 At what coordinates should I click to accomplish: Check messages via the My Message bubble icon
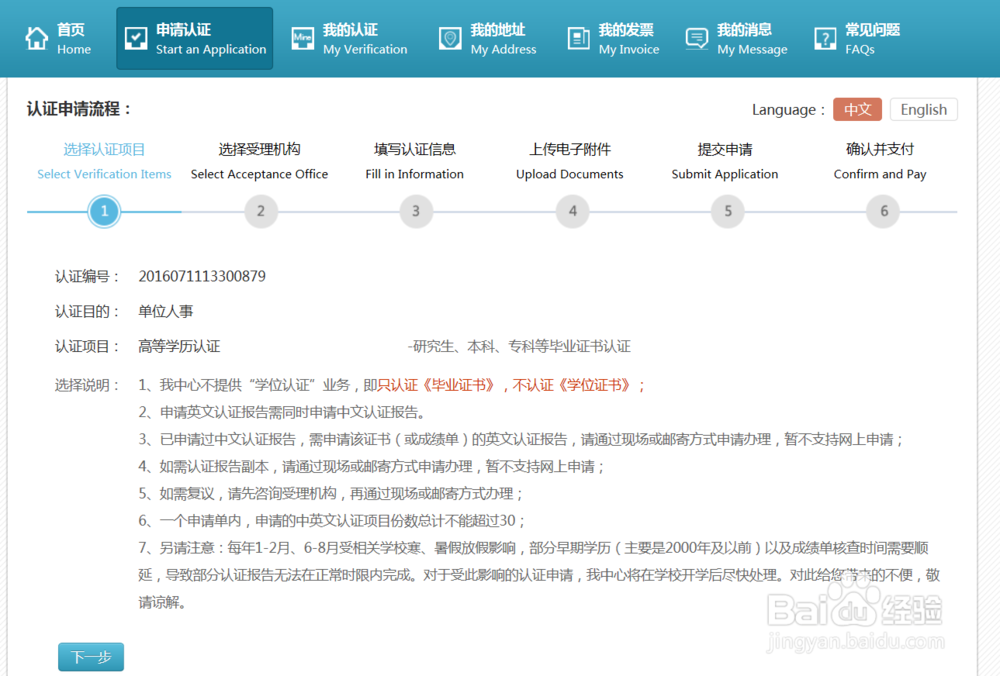click(x=697, y=37)
